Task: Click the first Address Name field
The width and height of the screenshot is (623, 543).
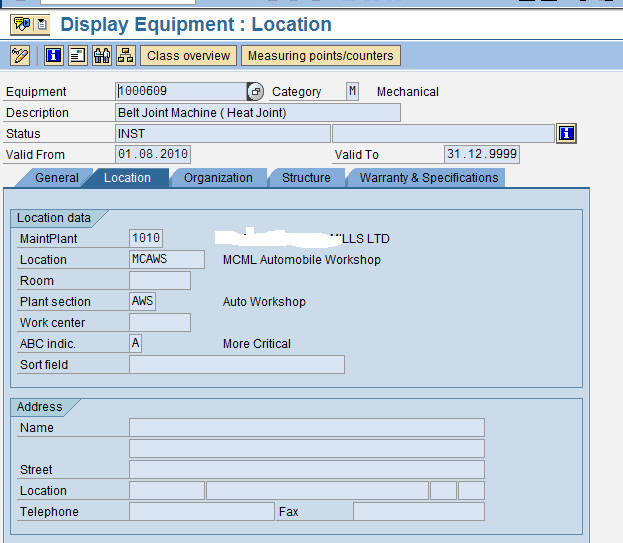Action: [307, 427]
